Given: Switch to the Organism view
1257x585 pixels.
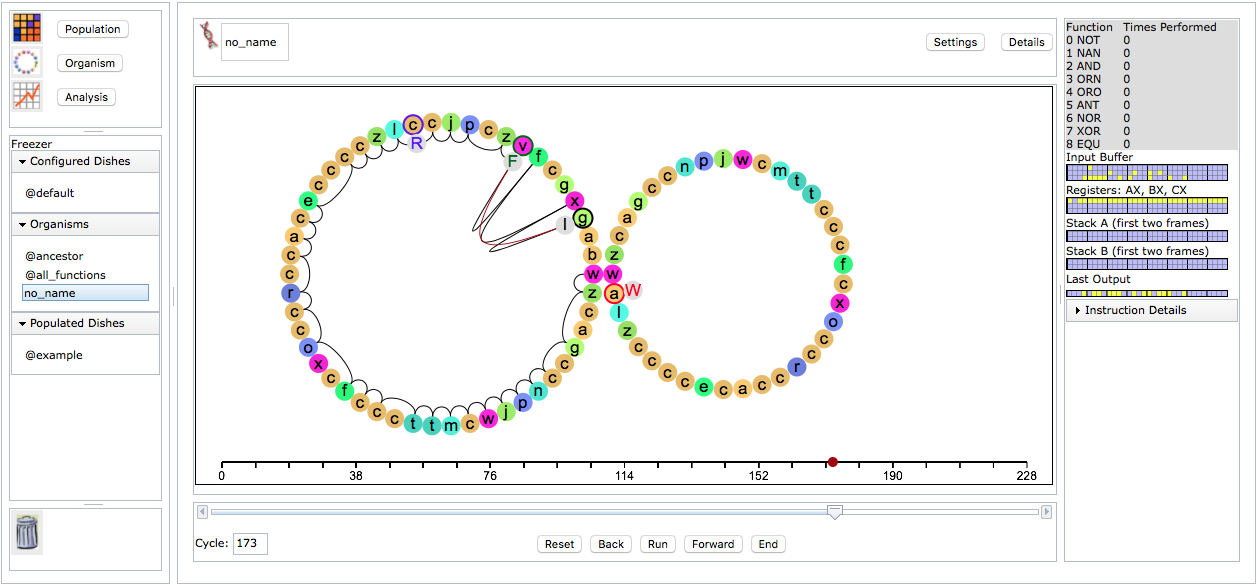Looking at the screenshot, I should click(90, 63).
